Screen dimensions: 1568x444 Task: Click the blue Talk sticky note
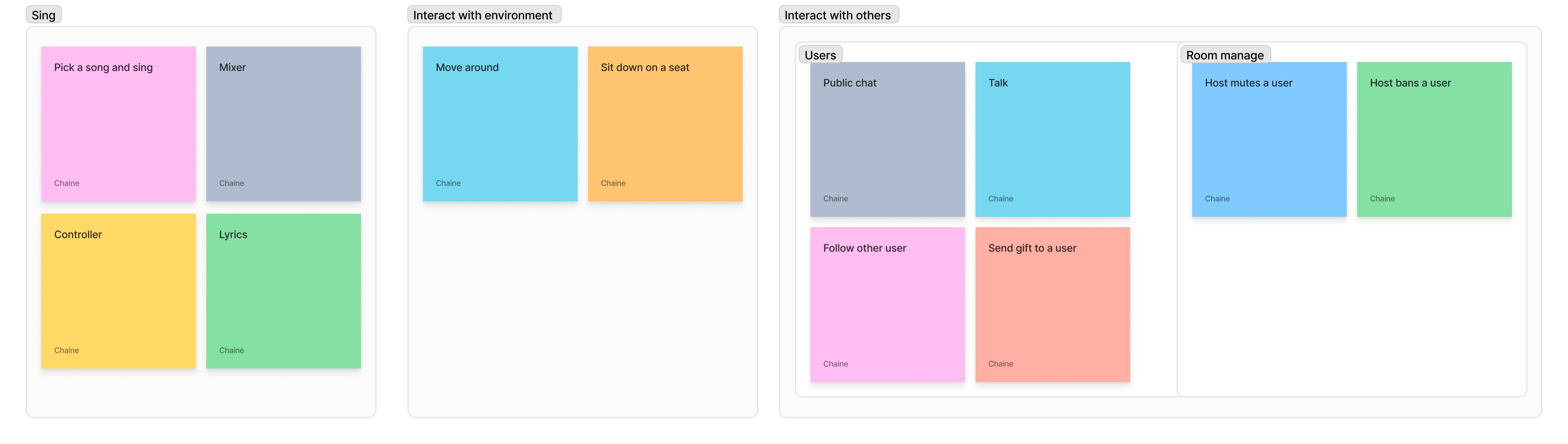(1053, 139)
